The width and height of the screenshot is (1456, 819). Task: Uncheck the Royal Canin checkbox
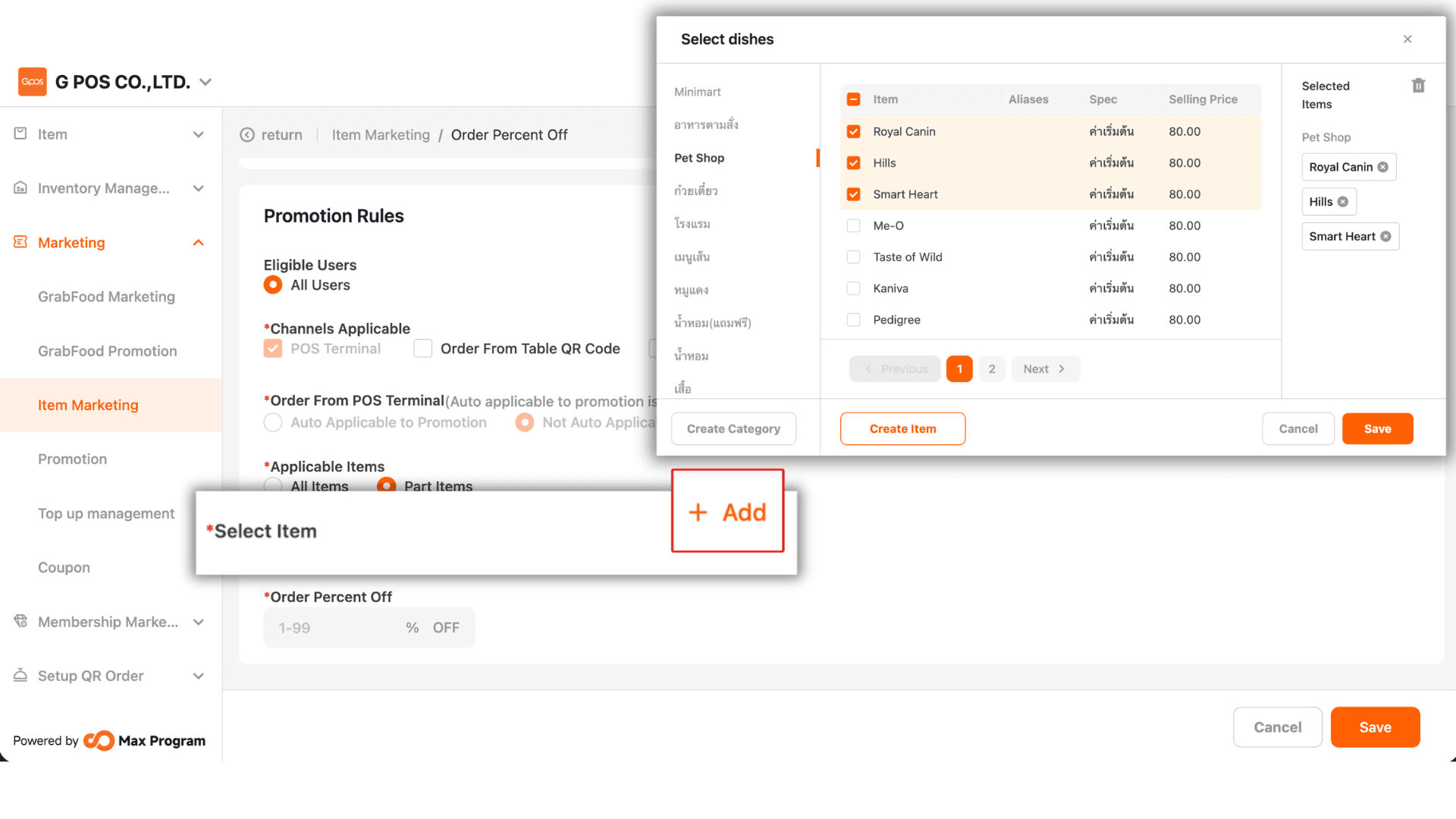click(853, 131)
